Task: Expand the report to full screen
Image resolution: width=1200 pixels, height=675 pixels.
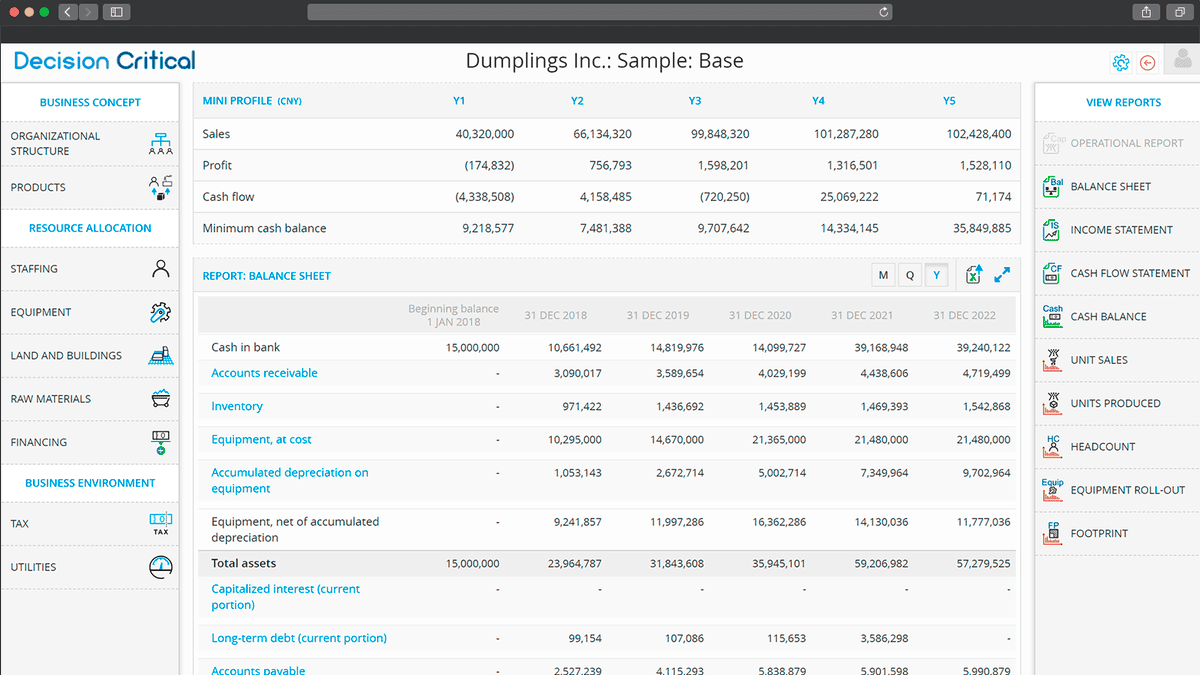Action: coord(1002,275)
